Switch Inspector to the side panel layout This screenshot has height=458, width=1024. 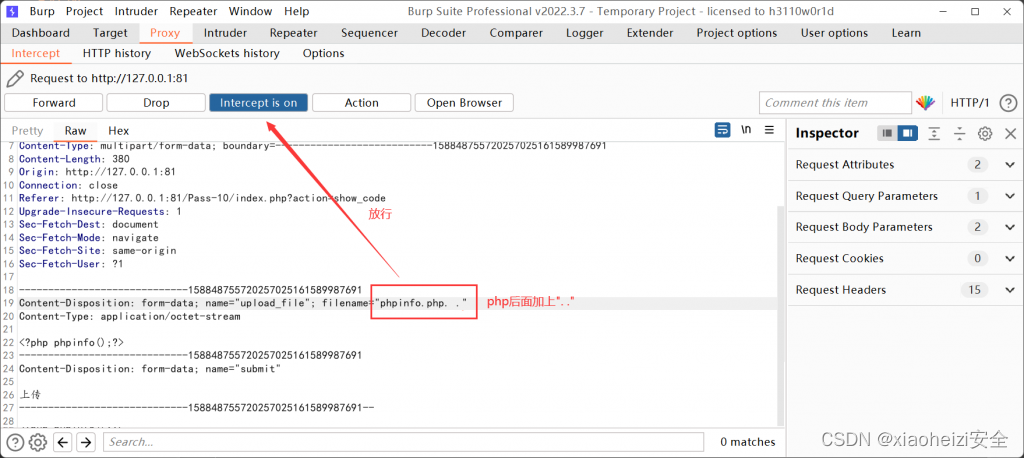(907, 133)
